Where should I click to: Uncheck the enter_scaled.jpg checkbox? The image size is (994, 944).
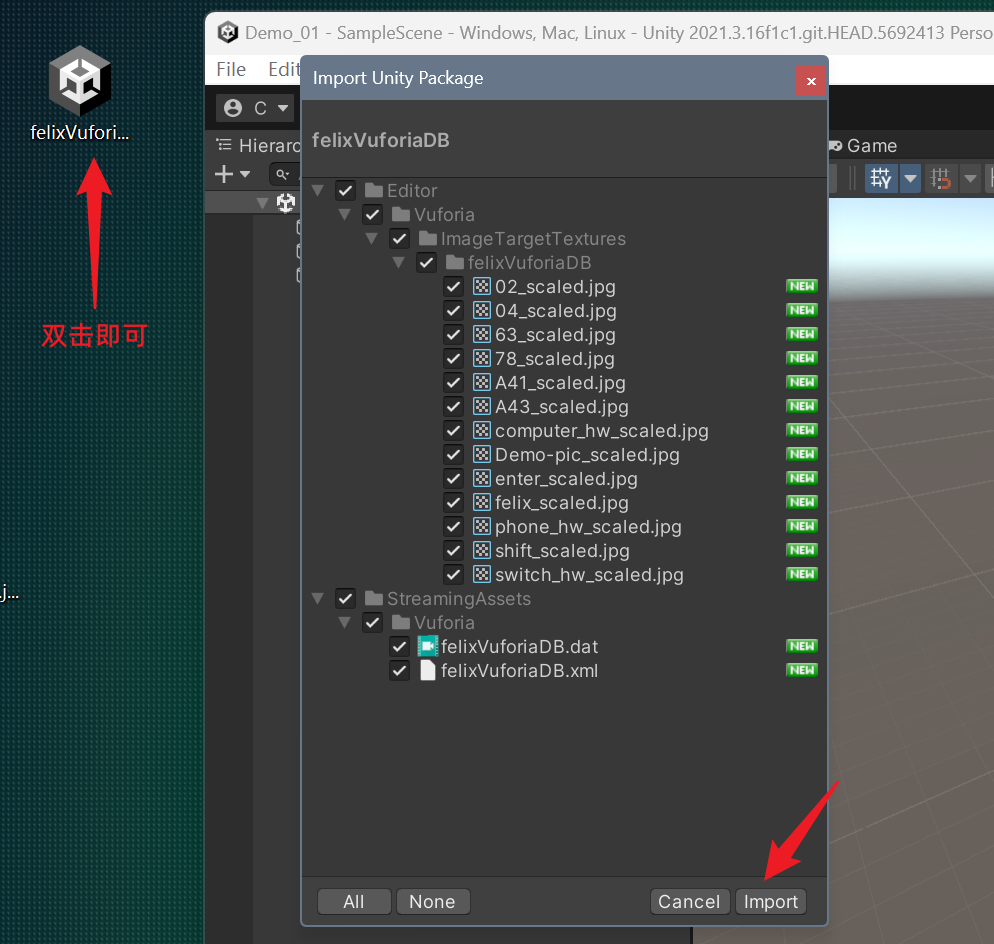tap(453, 478)
